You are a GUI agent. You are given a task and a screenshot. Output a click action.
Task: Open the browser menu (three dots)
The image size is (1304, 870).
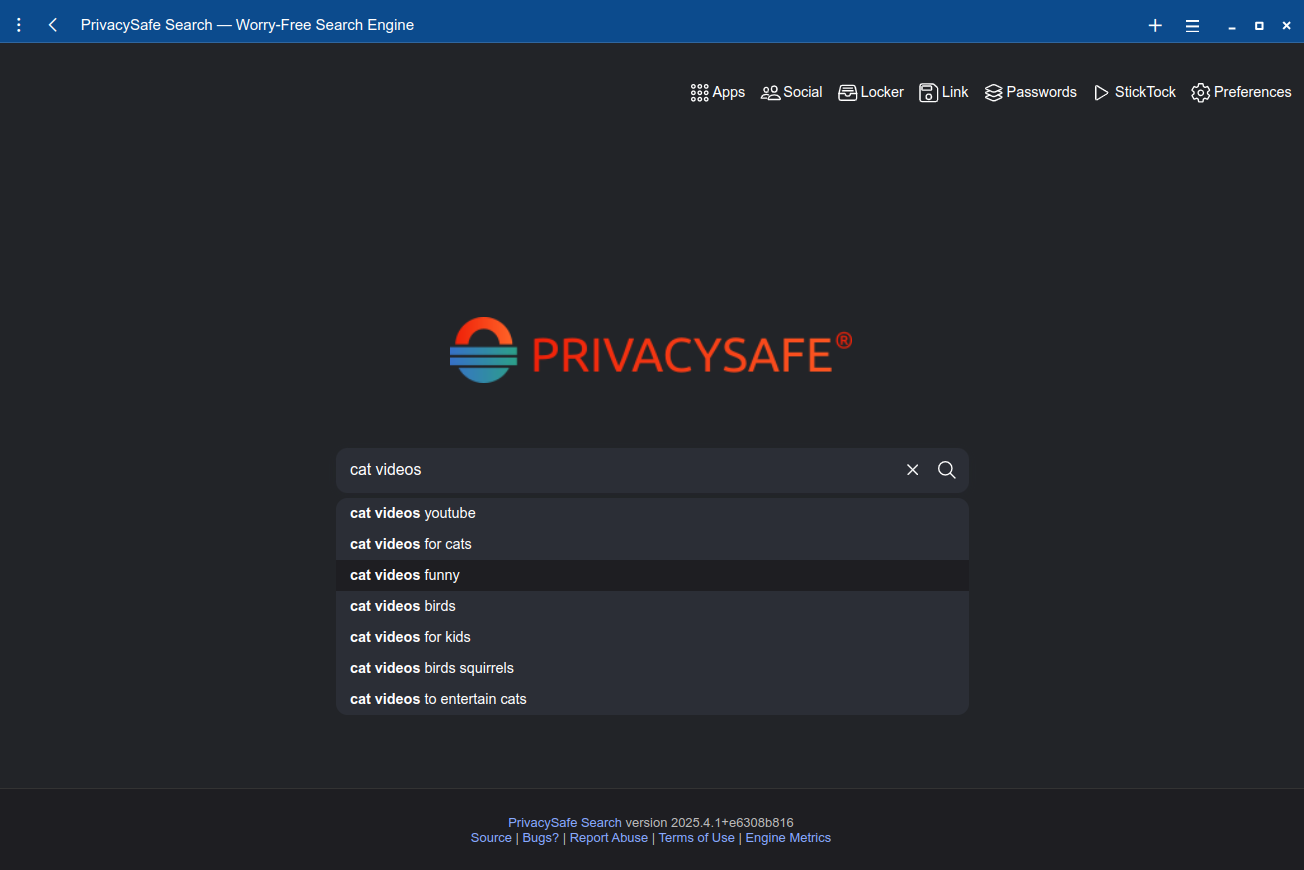[18, 24]
